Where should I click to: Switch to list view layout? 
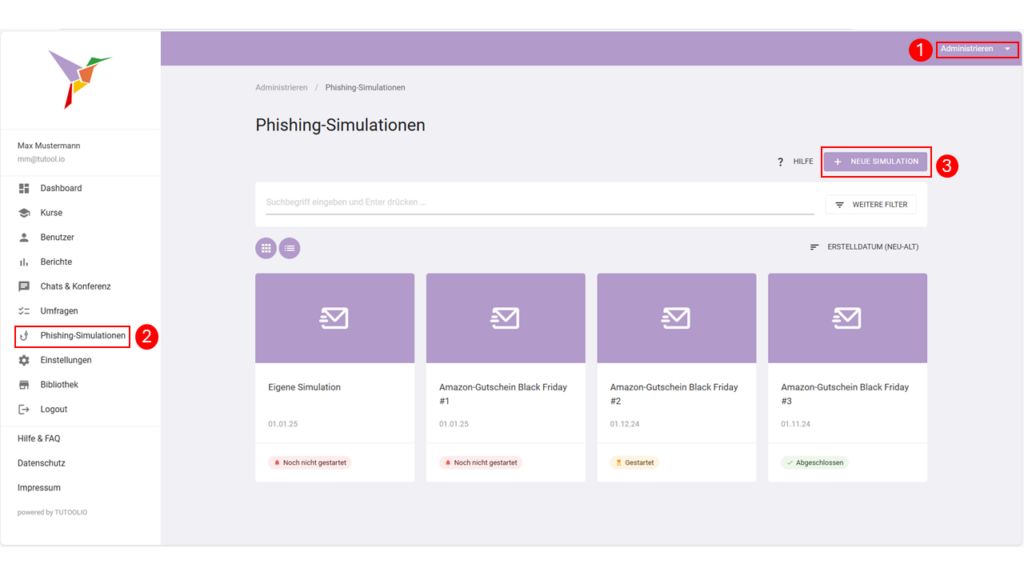(x=289, y=247)
